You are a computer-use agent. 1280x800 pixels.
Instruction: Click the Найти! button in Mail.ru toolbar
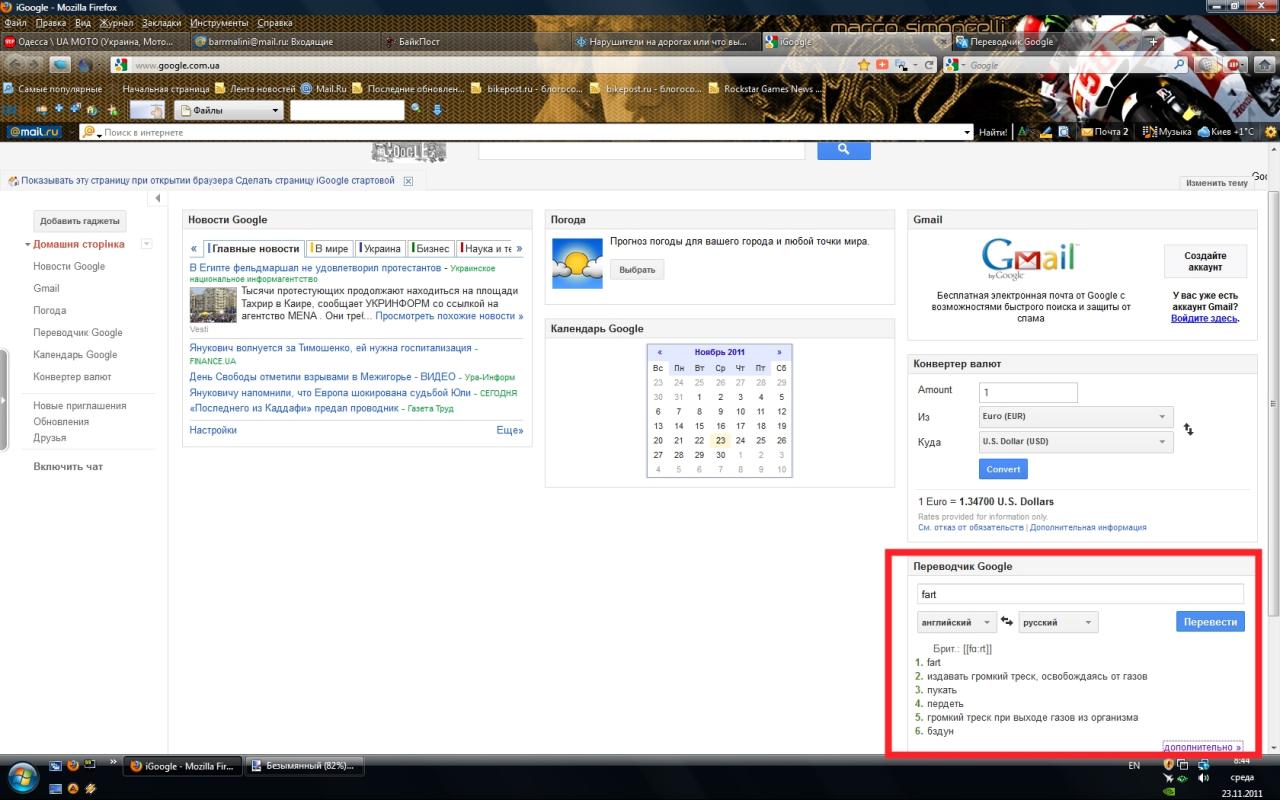tap(993, 132)
